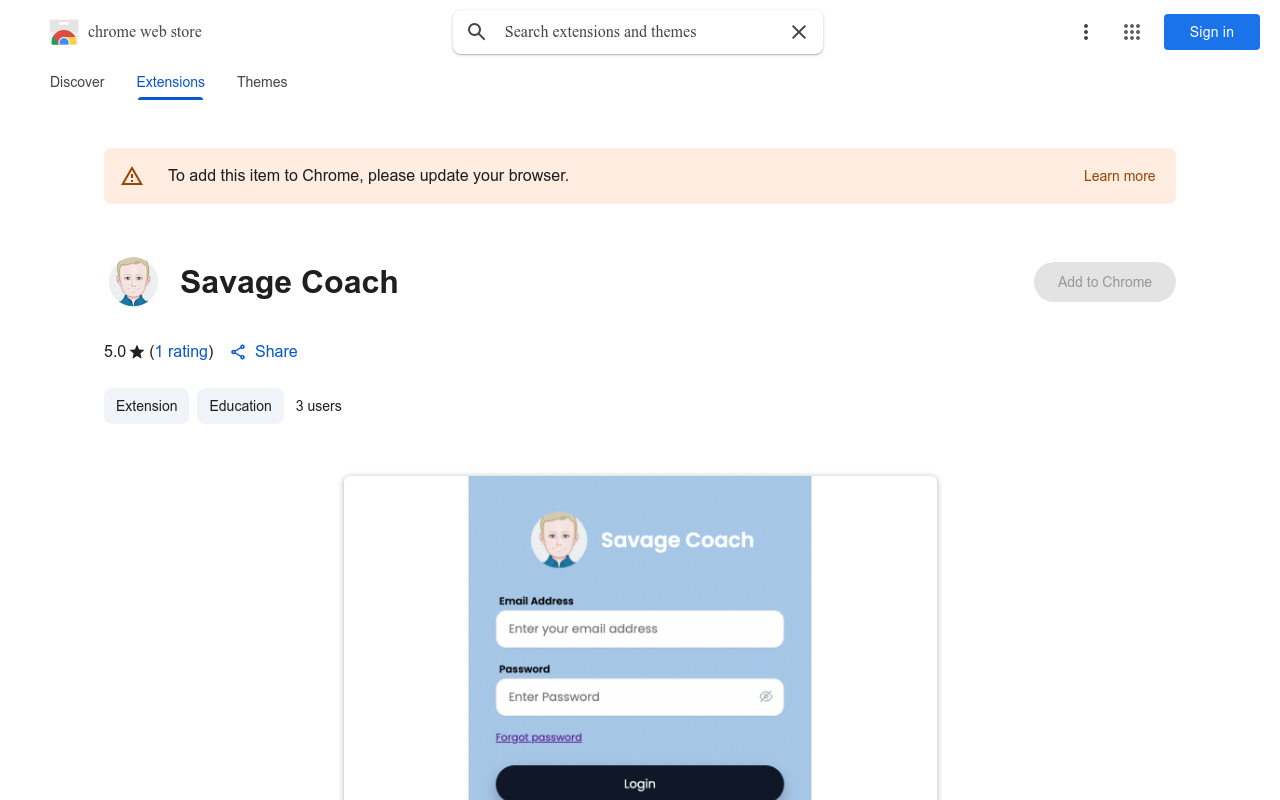Clear search with the X icon
The height and width of the screenshot is (800, 1280).
click(799, 32)
